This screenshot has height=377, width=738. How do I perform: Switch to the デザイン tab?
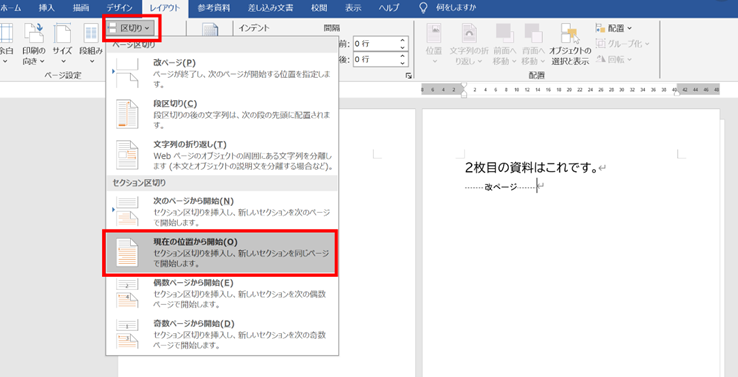119,8
